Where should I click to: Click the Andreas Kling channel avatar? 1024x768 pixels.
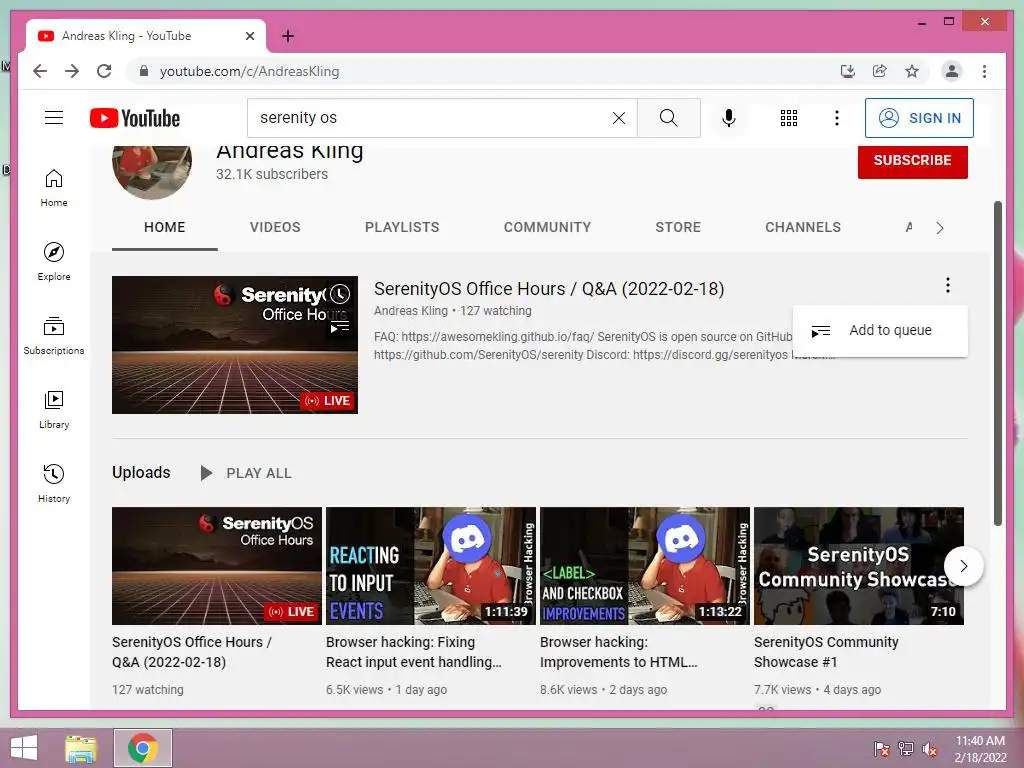tap(152, 171)
